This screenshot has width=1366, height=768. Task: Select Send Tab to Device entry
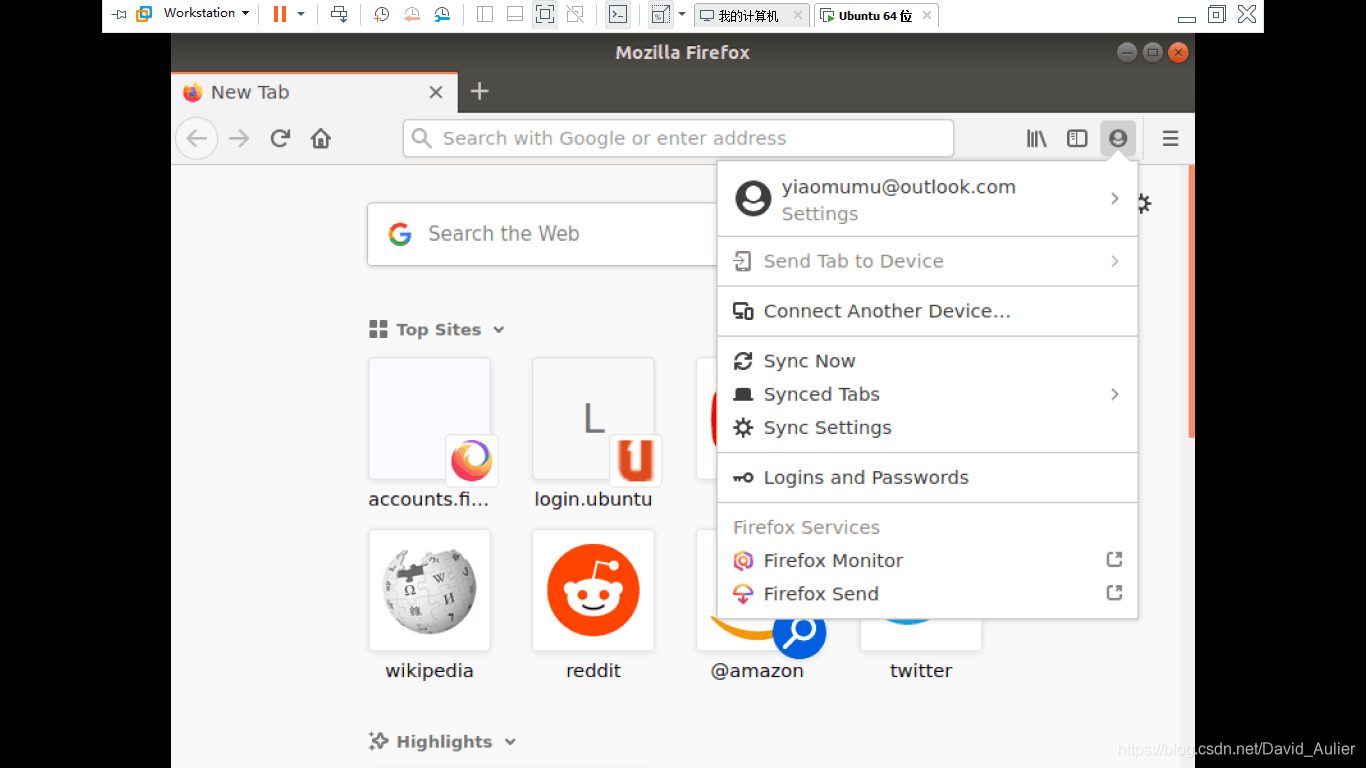pyautogui.click(x=928, y=261)
